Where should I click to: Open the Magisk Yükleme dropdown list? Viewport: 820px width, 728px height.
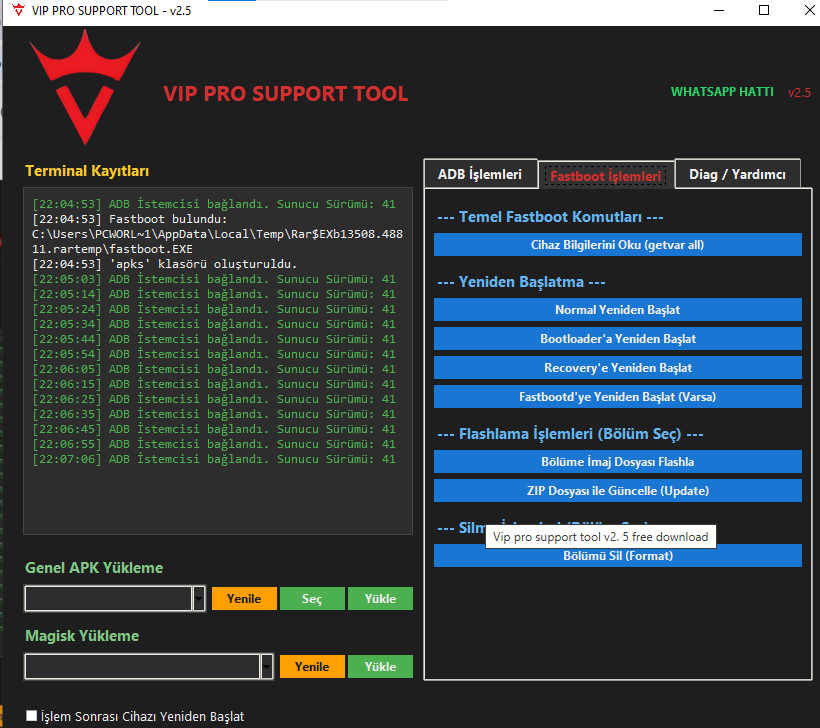point(266,666)
